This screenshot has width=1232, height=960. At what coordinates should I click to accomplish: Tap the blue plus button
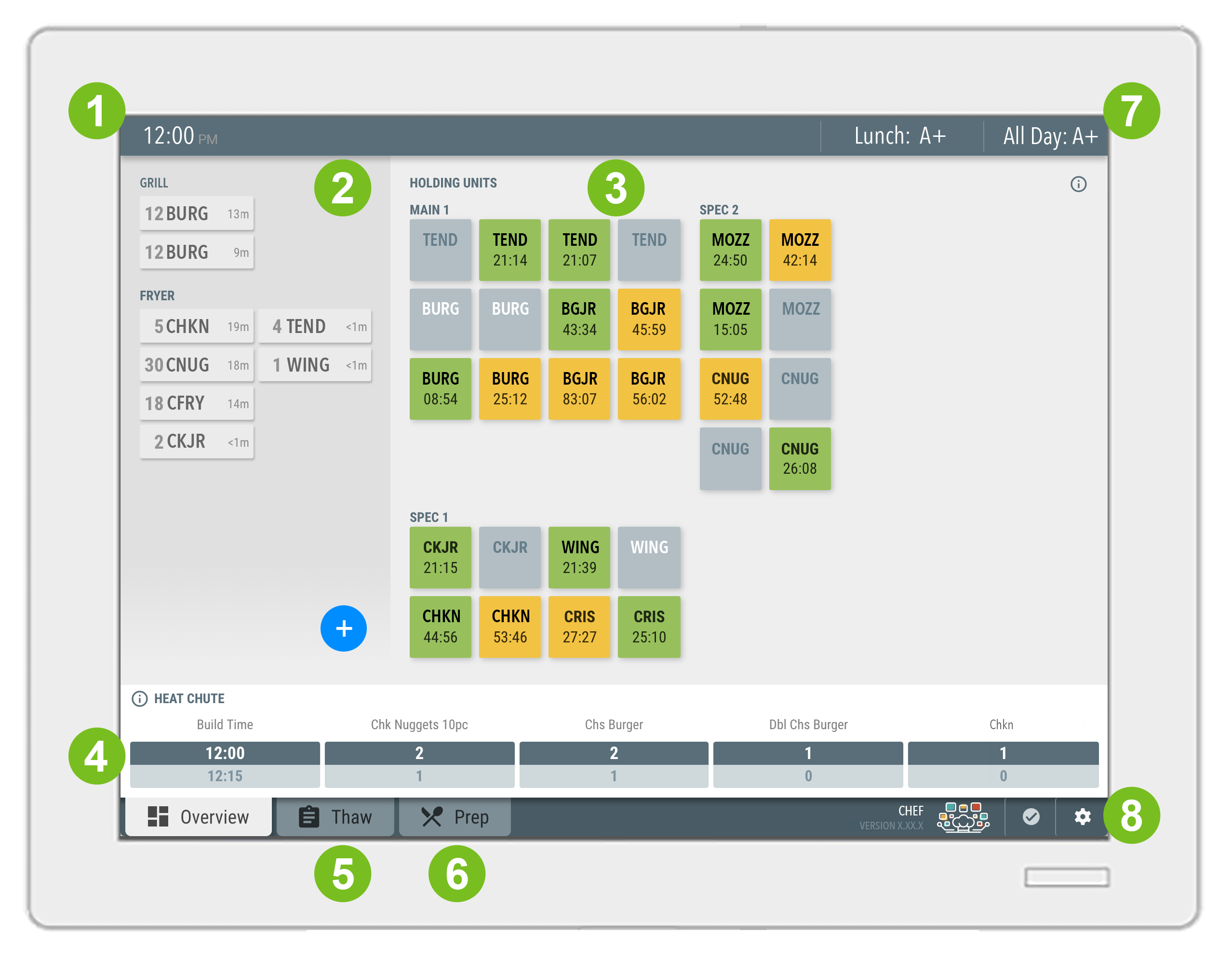coord(344,628)
